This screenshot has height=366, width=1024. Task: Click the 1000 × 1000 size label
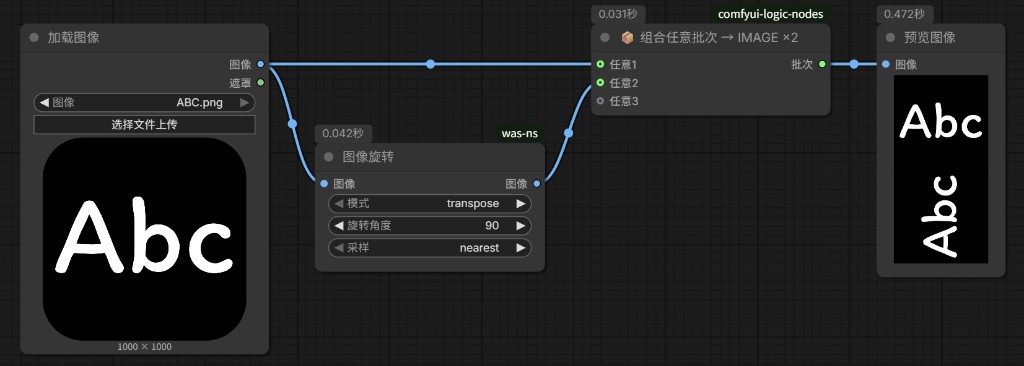tap(144, 346)
